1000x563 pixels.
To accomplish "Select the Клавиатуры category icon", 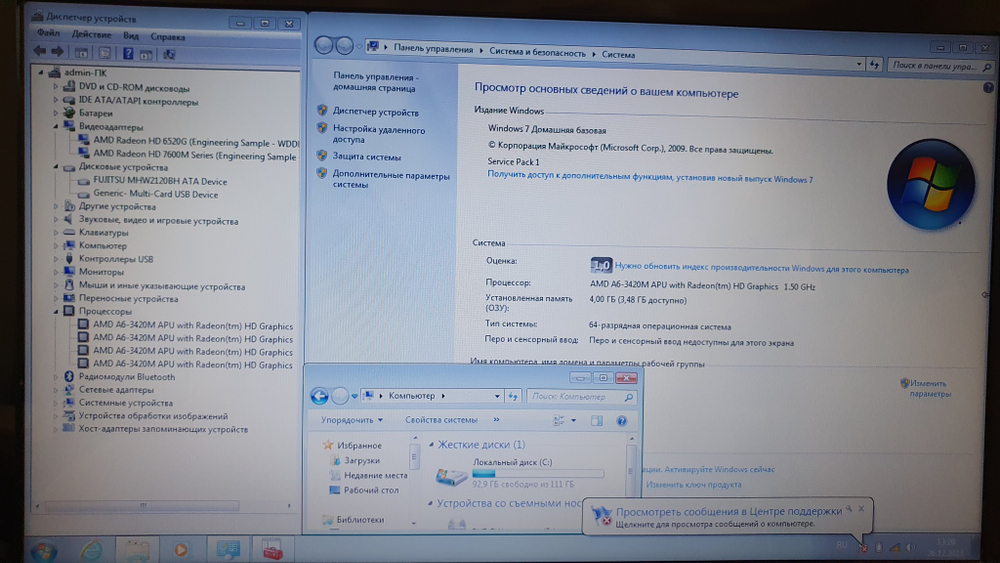I will coord(69,233).
